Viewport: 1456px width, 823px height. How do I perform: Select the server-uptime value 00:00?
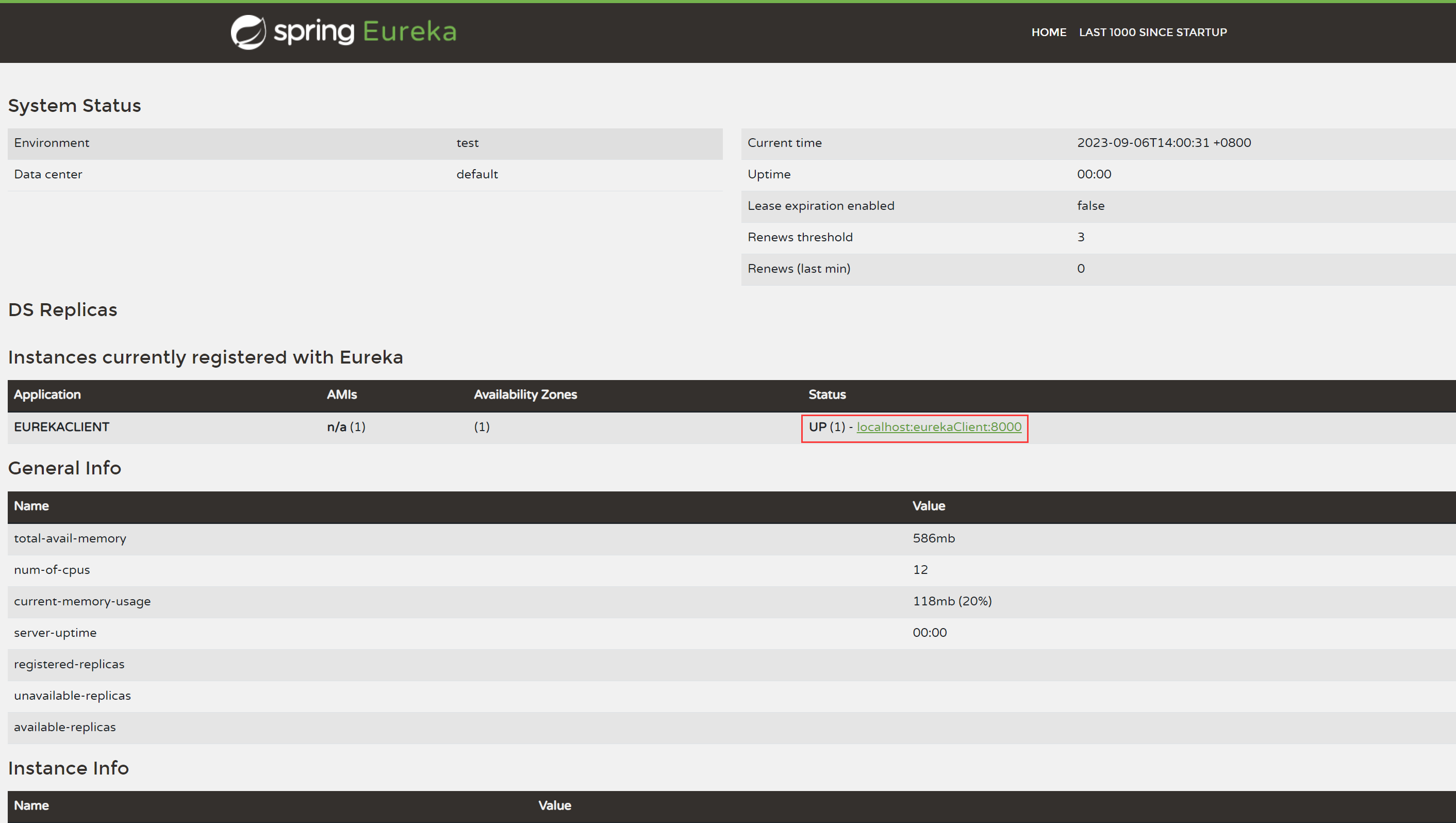tap(930, 633)
